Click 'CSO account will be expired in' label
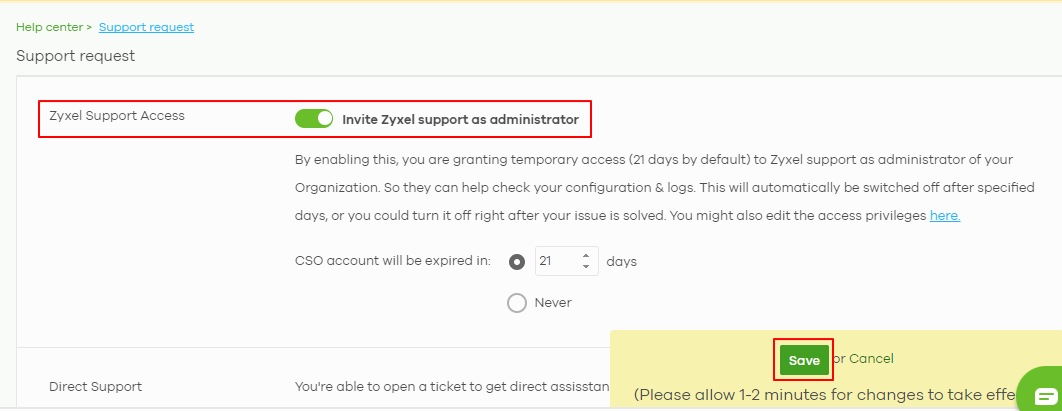Viewport: 1062px width, 411px height. pyautogui.click(x=393, y=261)
